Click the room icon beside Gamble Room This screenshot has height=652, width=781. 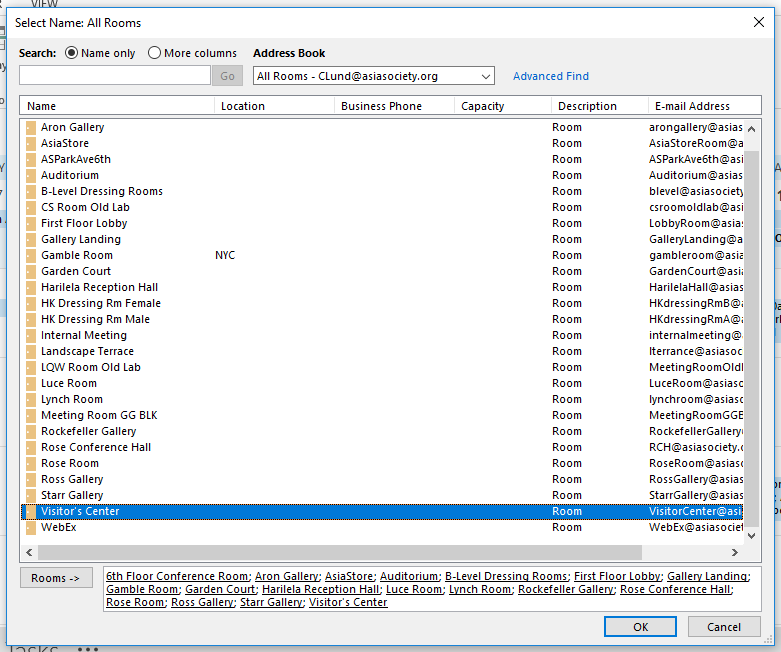31,255
